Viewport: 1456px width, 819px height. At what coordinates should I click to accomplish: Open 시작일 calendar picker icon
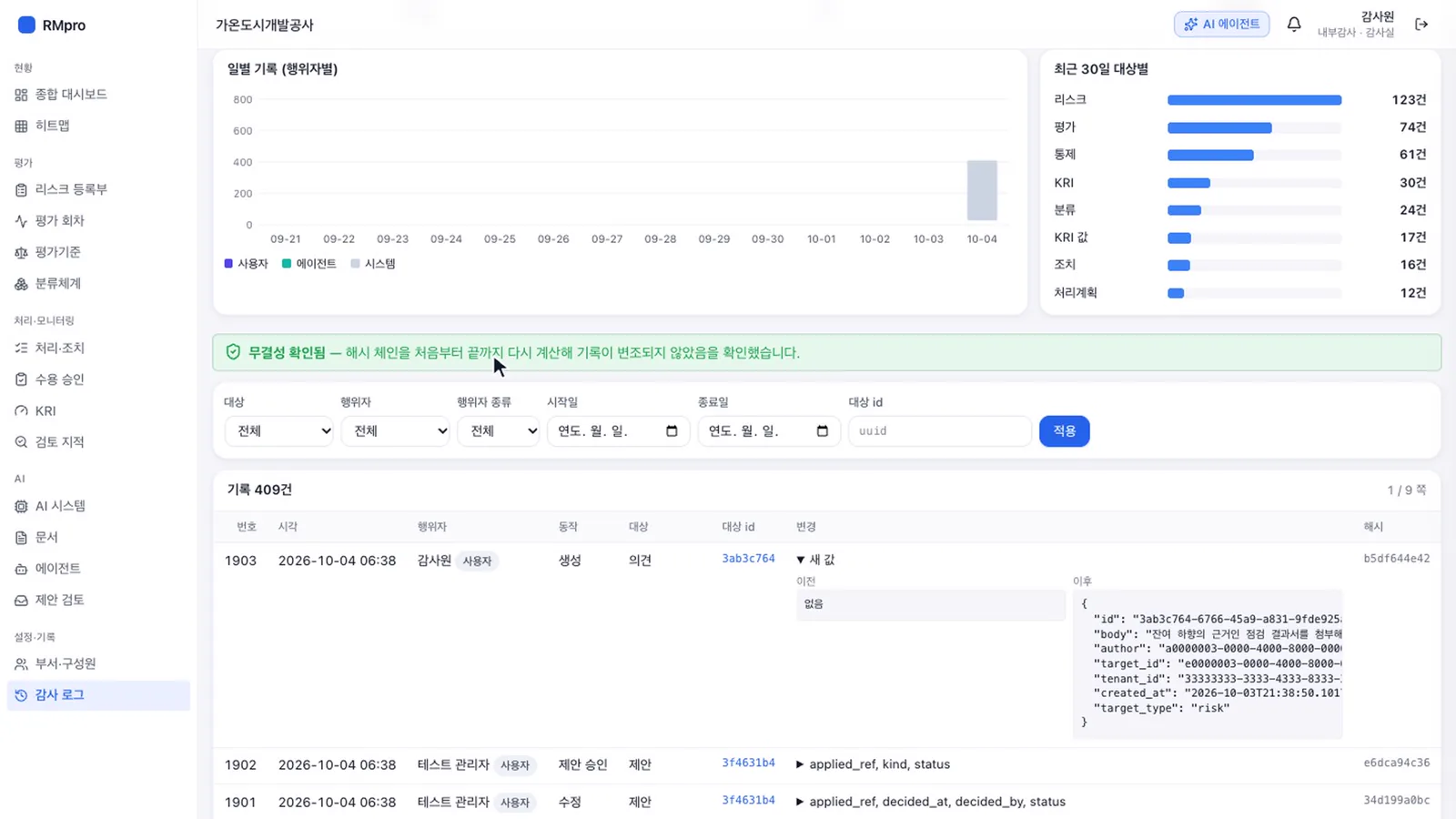pos(672,431)
